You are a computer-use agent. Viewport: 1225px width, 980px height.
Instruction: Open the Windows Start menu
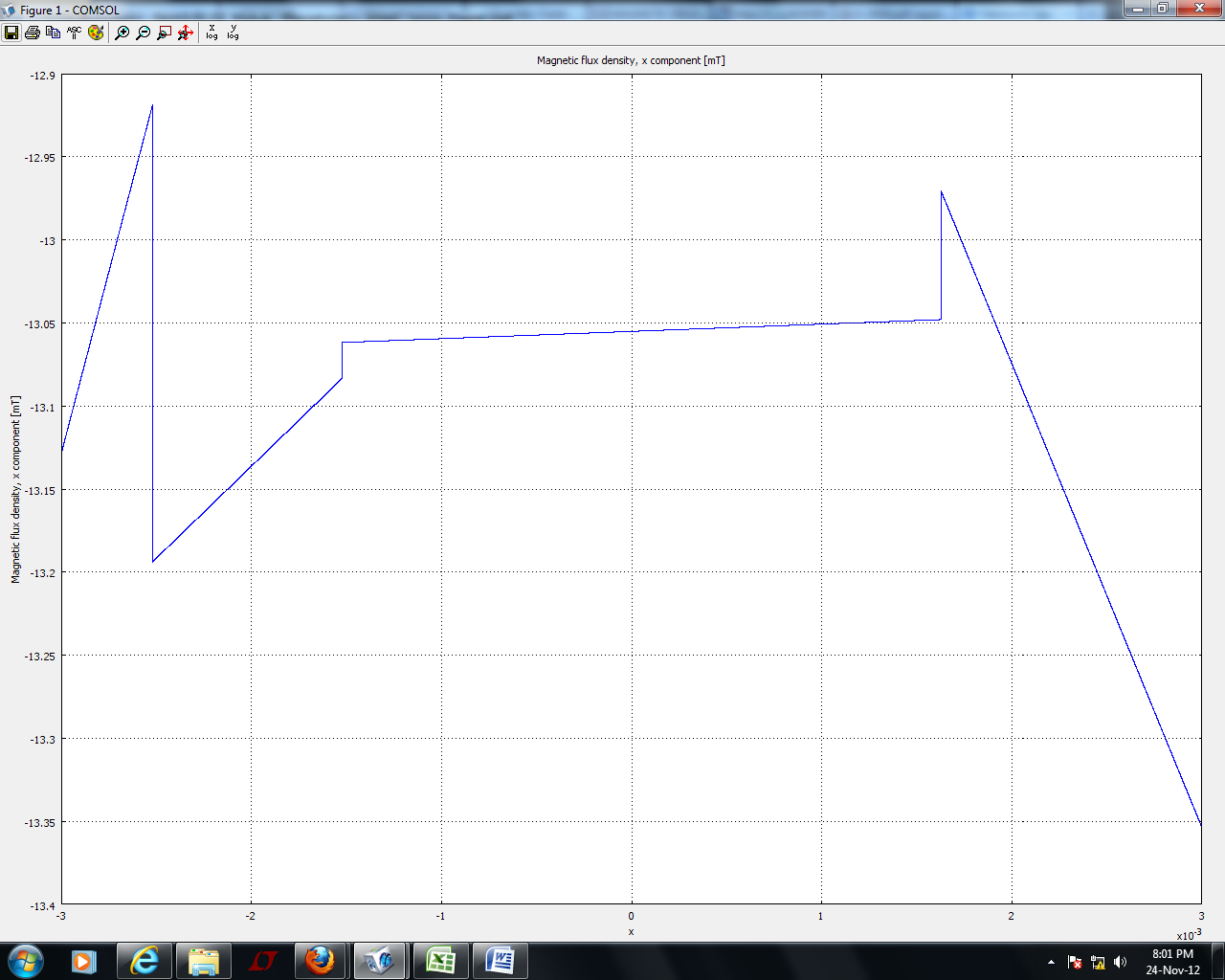coord(26,960)
